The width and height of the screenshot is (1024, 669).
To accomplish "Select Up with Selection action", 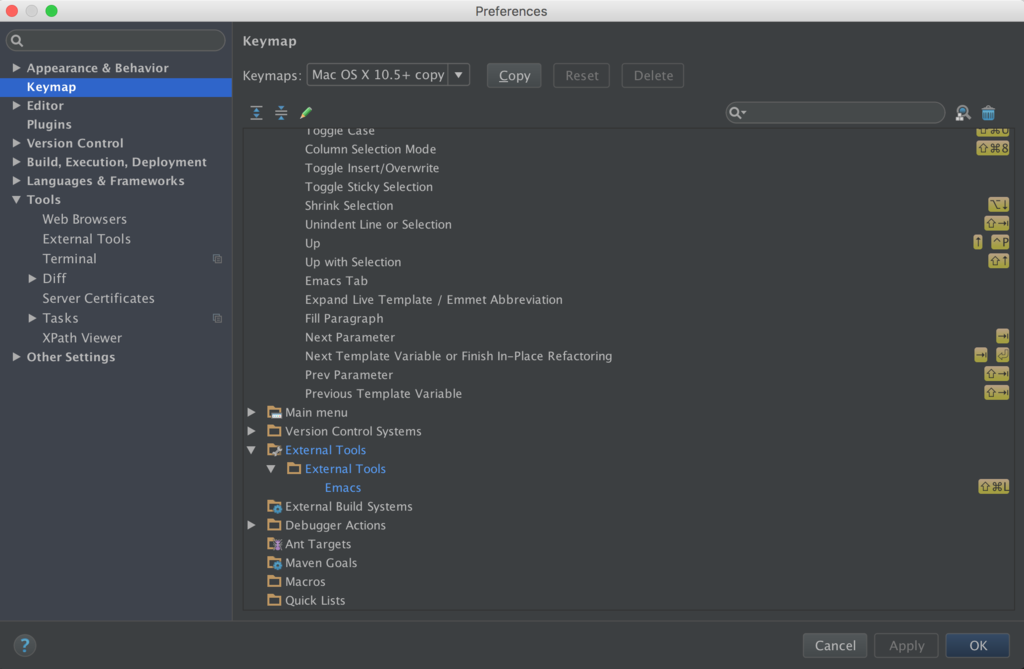I will point(353,262).
